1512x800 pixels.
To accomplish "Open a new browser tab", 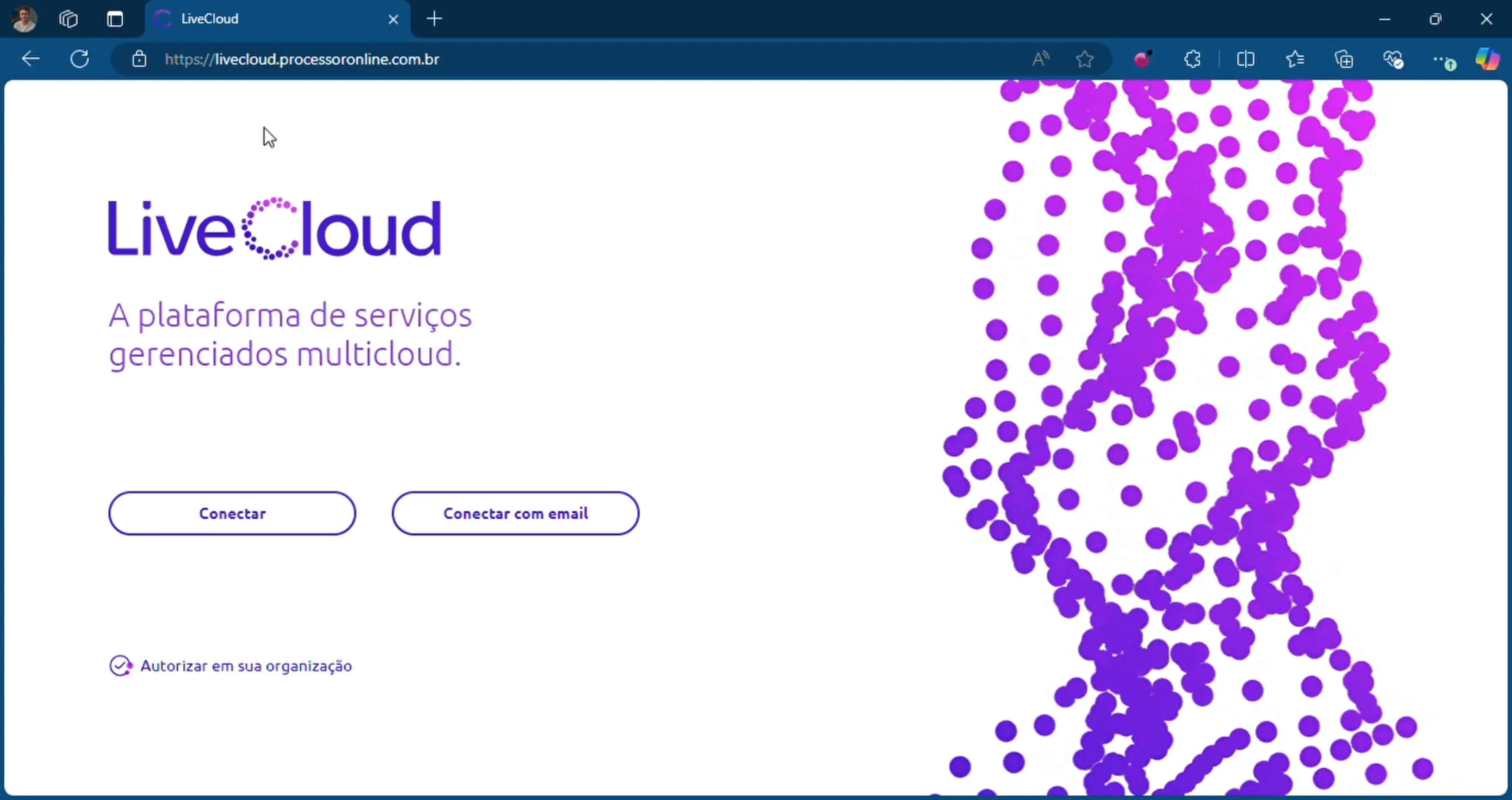I will coord(434,19).
